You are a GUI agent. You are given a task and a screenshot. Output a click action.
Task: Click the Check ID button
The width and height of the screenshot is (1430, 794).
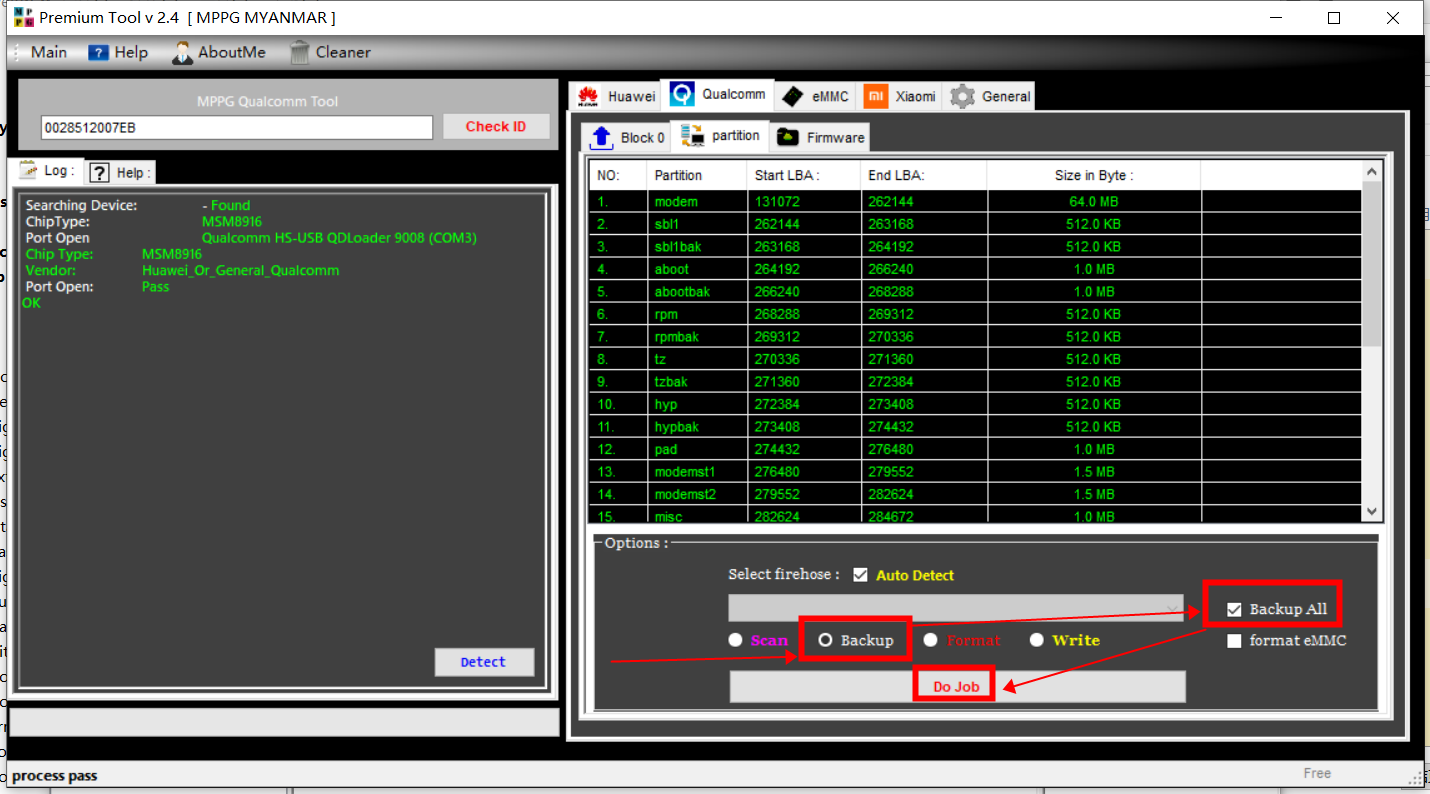[x=495, y=127]
